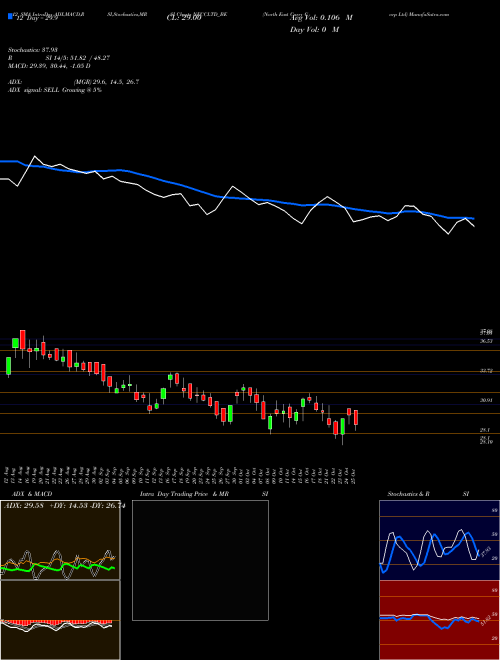The width and height of the screenshot is (500, 660).
Task: Click the white price line's final point
Action: coord(474,226)
